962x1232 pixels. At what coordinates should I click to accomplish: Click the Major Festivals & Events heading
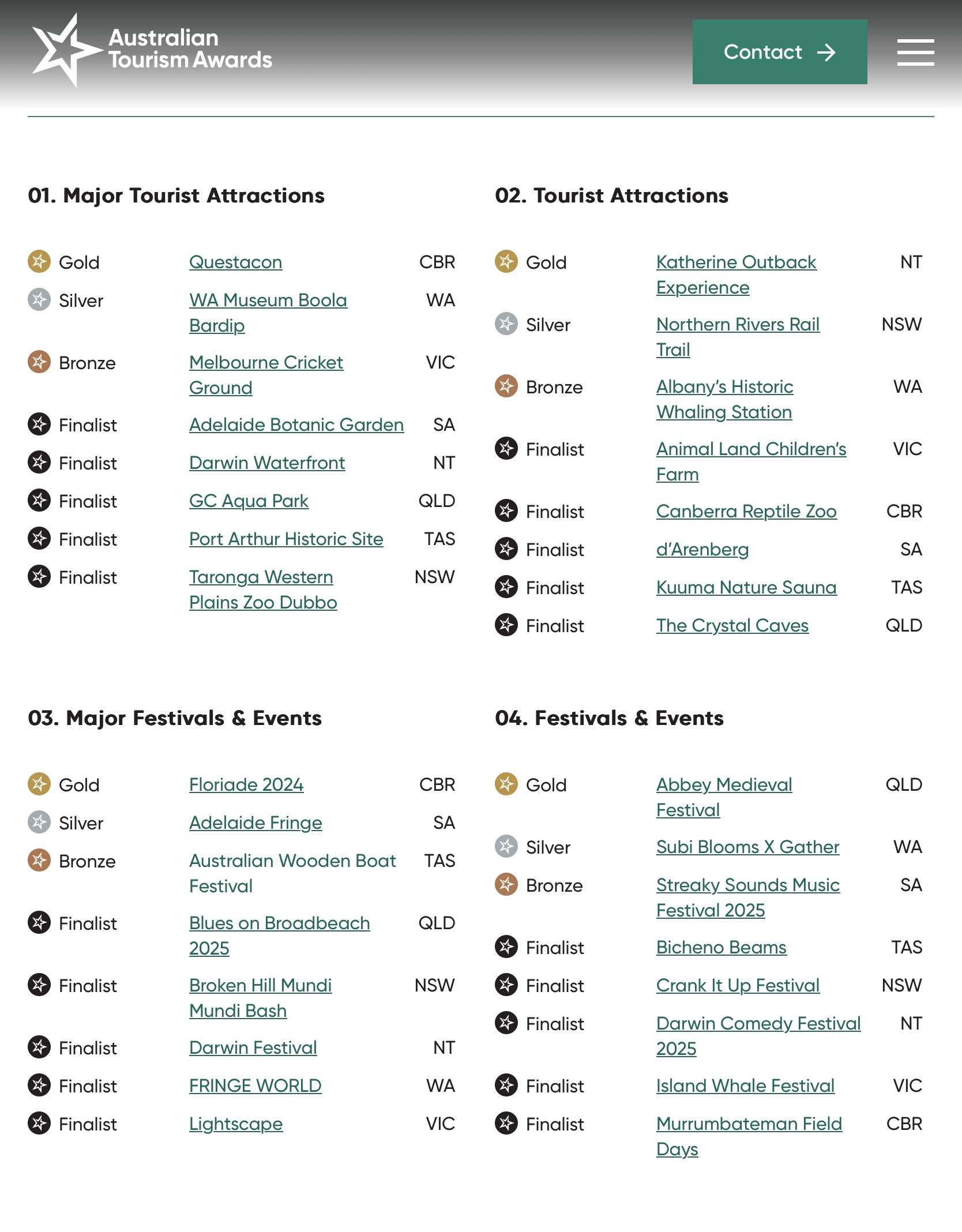click(175, 718)
